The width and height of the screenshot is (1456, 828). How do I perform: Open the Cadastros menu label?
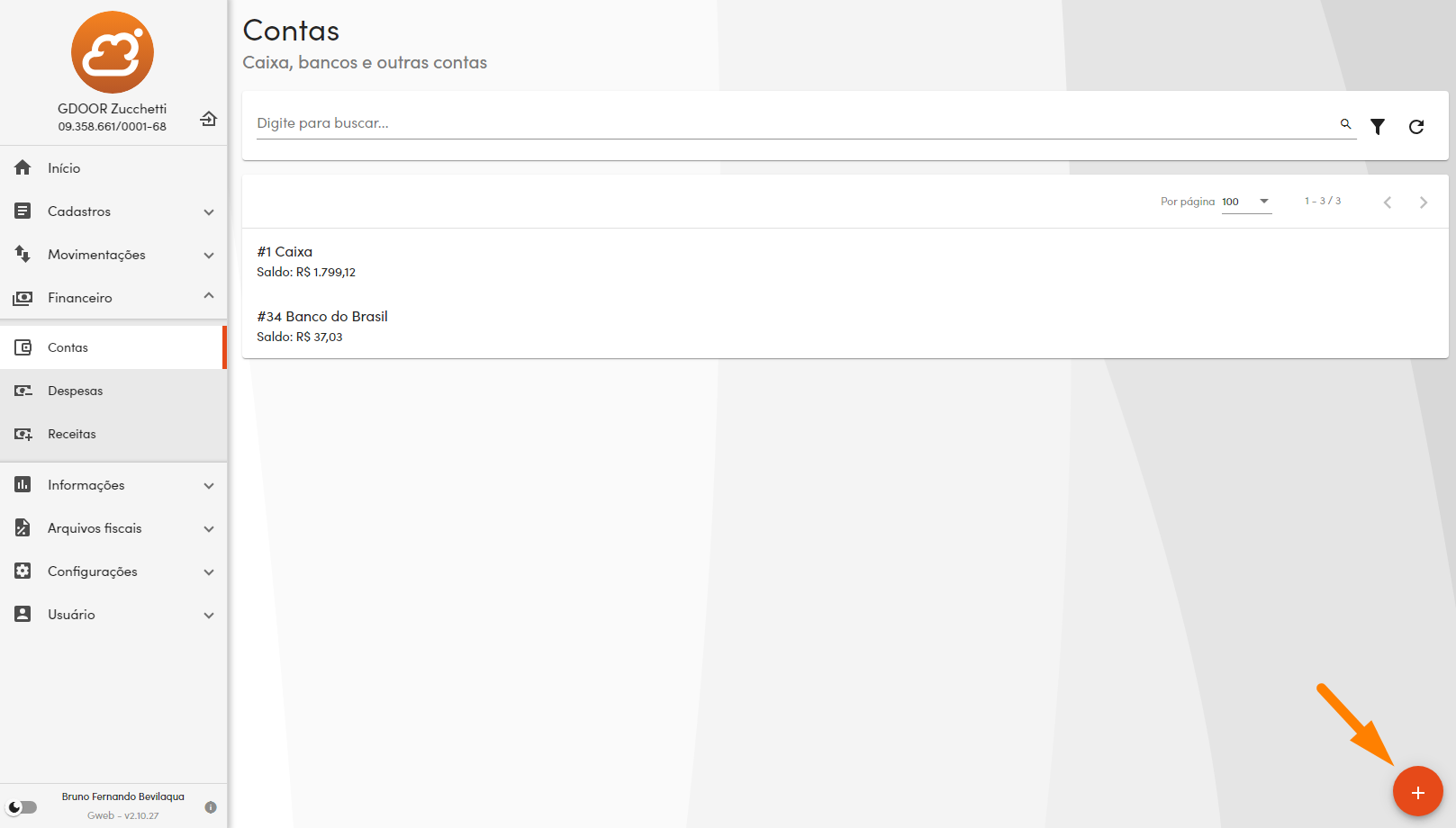[79, 211]
